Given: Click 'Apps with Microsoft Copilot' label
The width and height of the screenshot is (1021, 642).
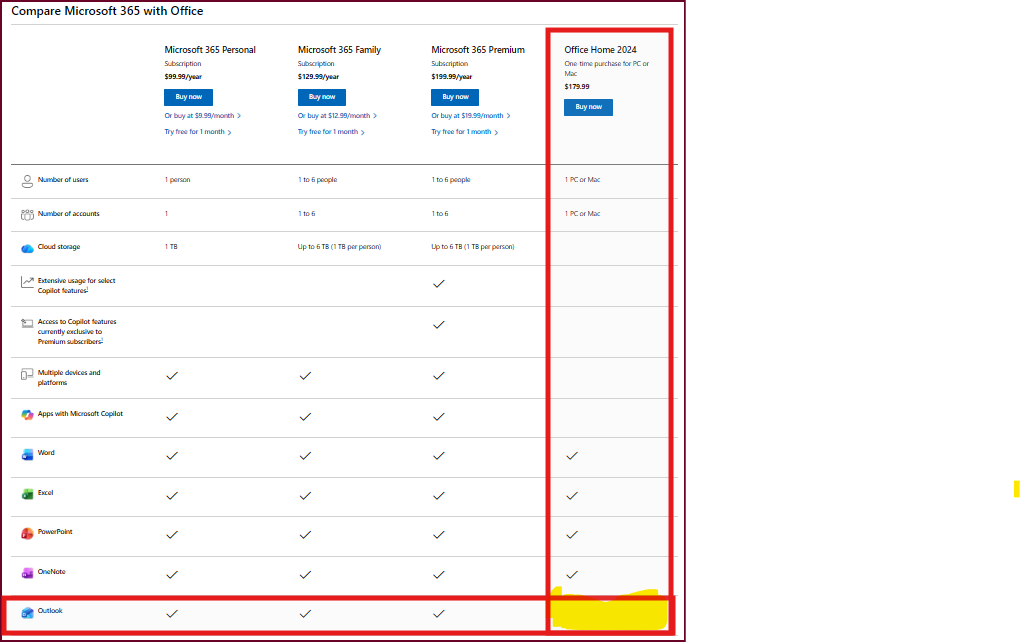Looking at the screenshot, I should (80, 413).
